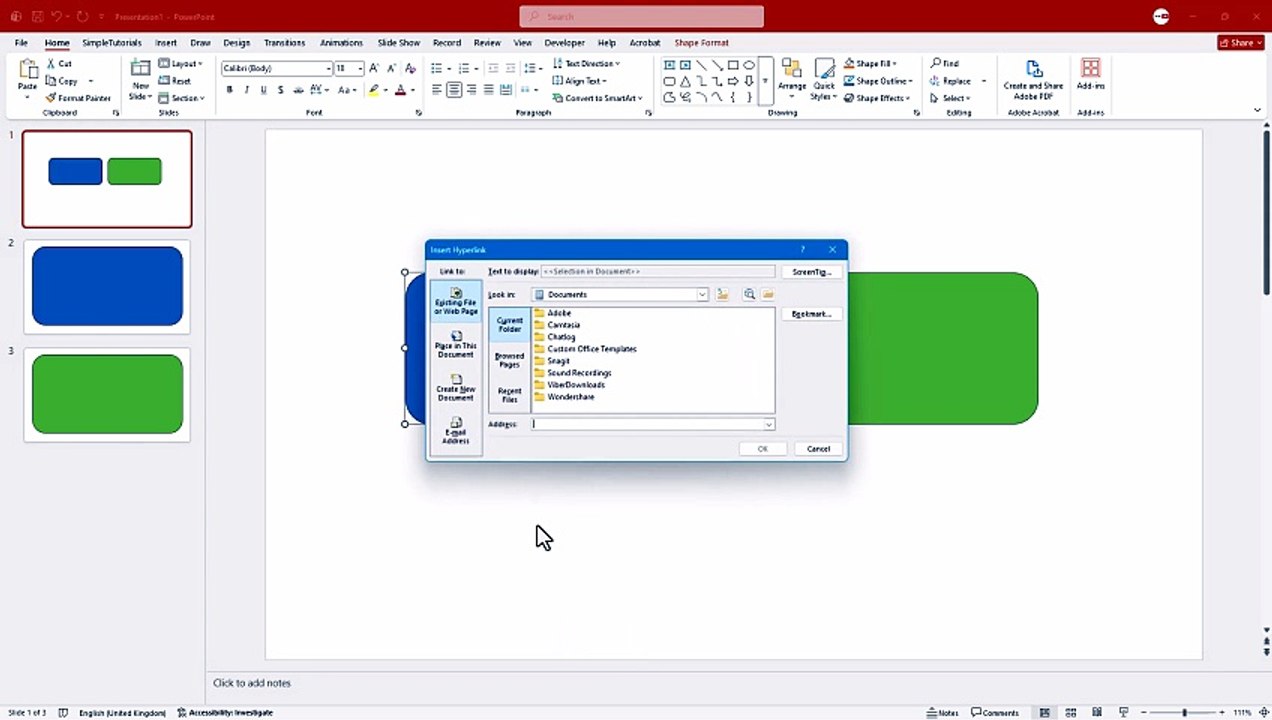Expand the shapes gallery More arrow
The width and height of the screenshot is (1272, 720).
[766, 80]
